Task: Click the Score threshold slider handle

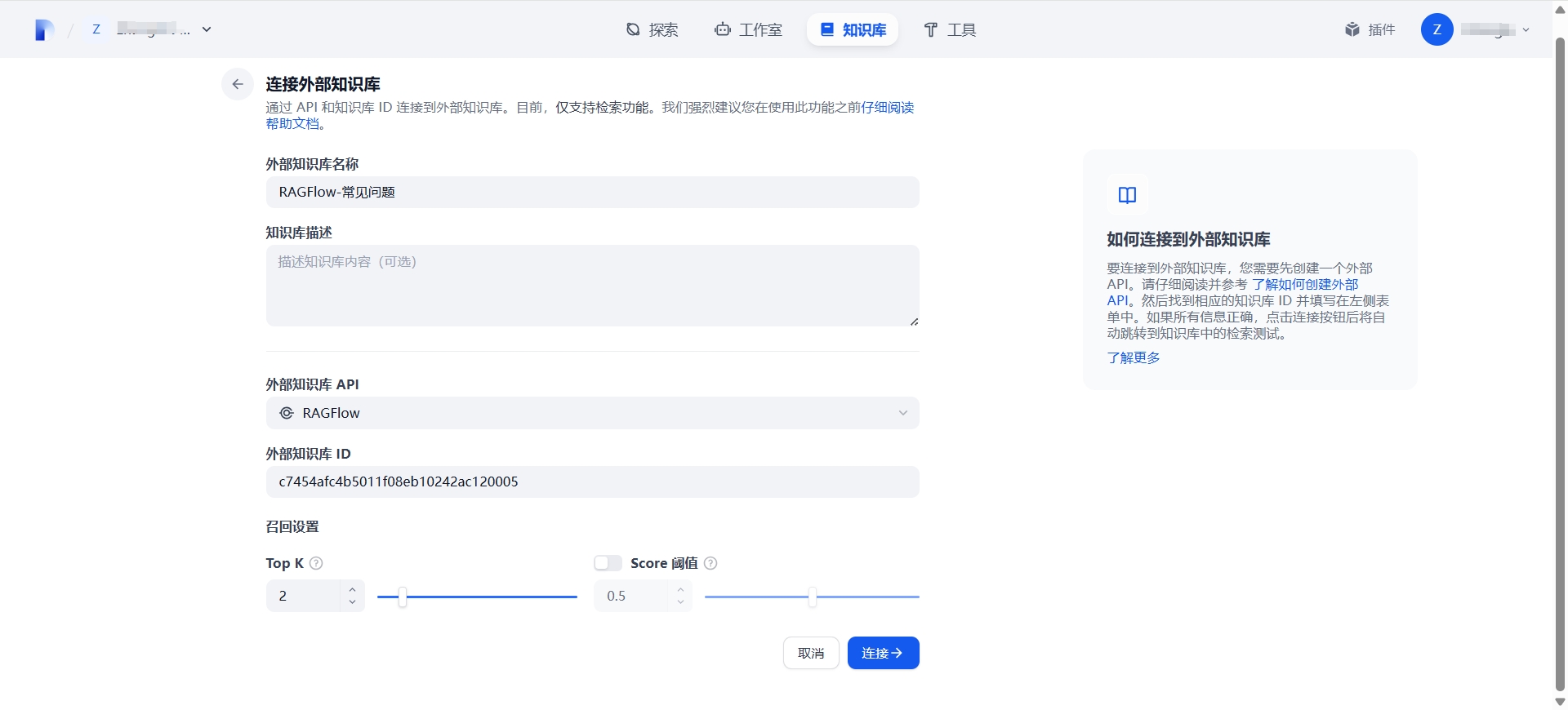Action: (812, 597)
